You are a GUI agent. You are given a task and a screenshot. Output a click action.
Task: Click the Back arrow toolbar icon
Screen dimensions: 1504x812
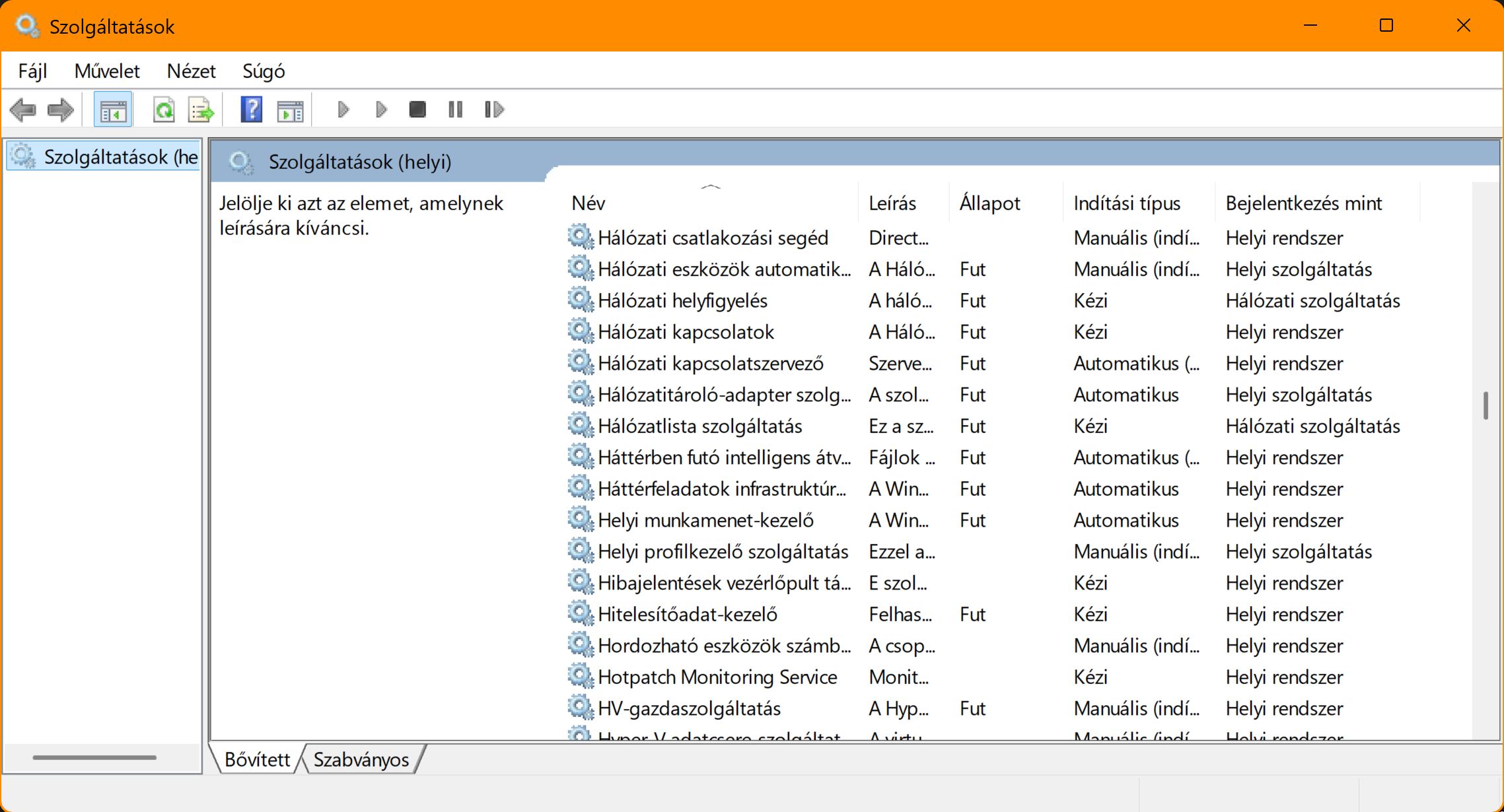click(x=23, y=110)
